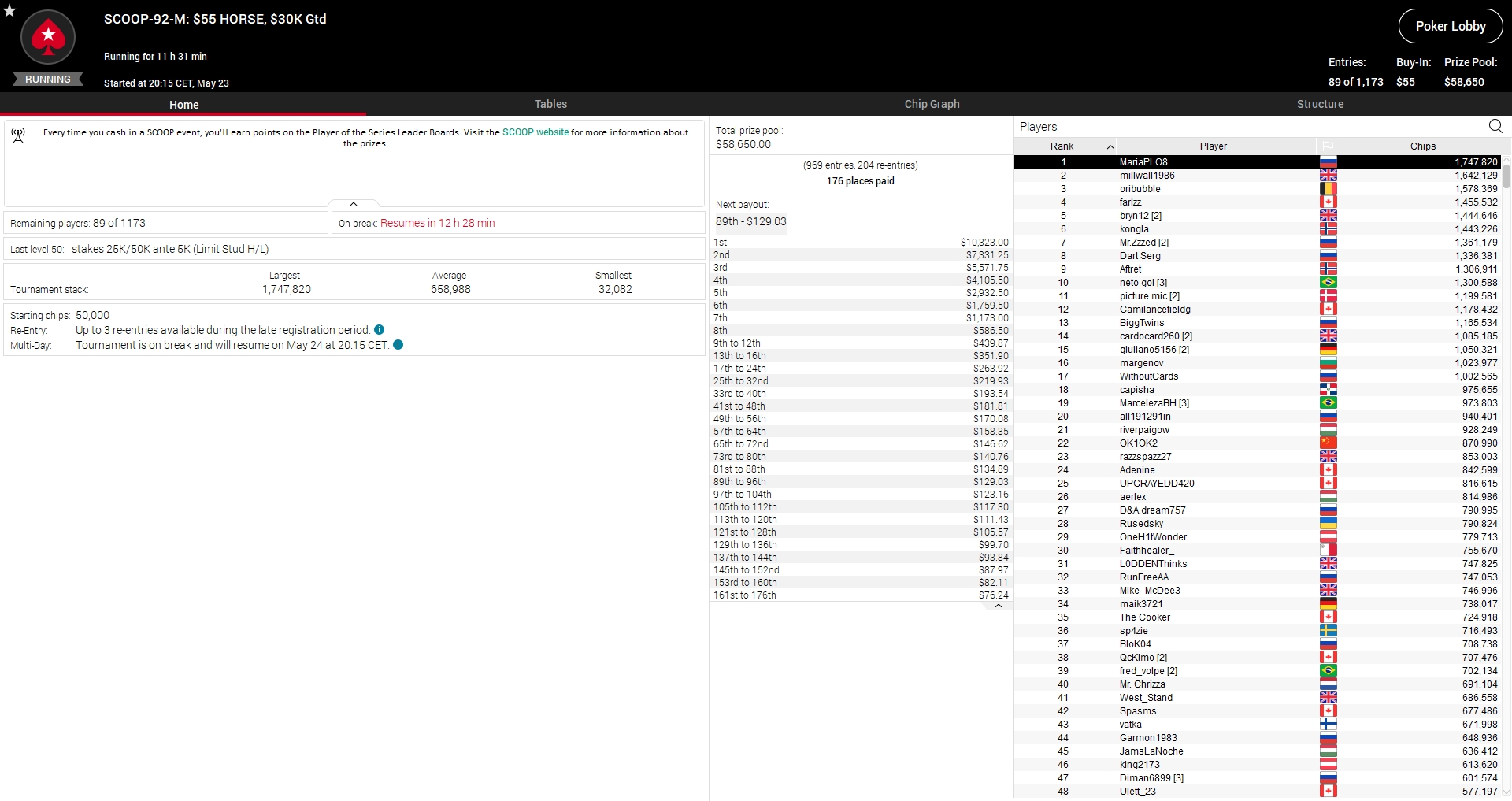Select player row Ulett_23

(x=1258, y=792)
